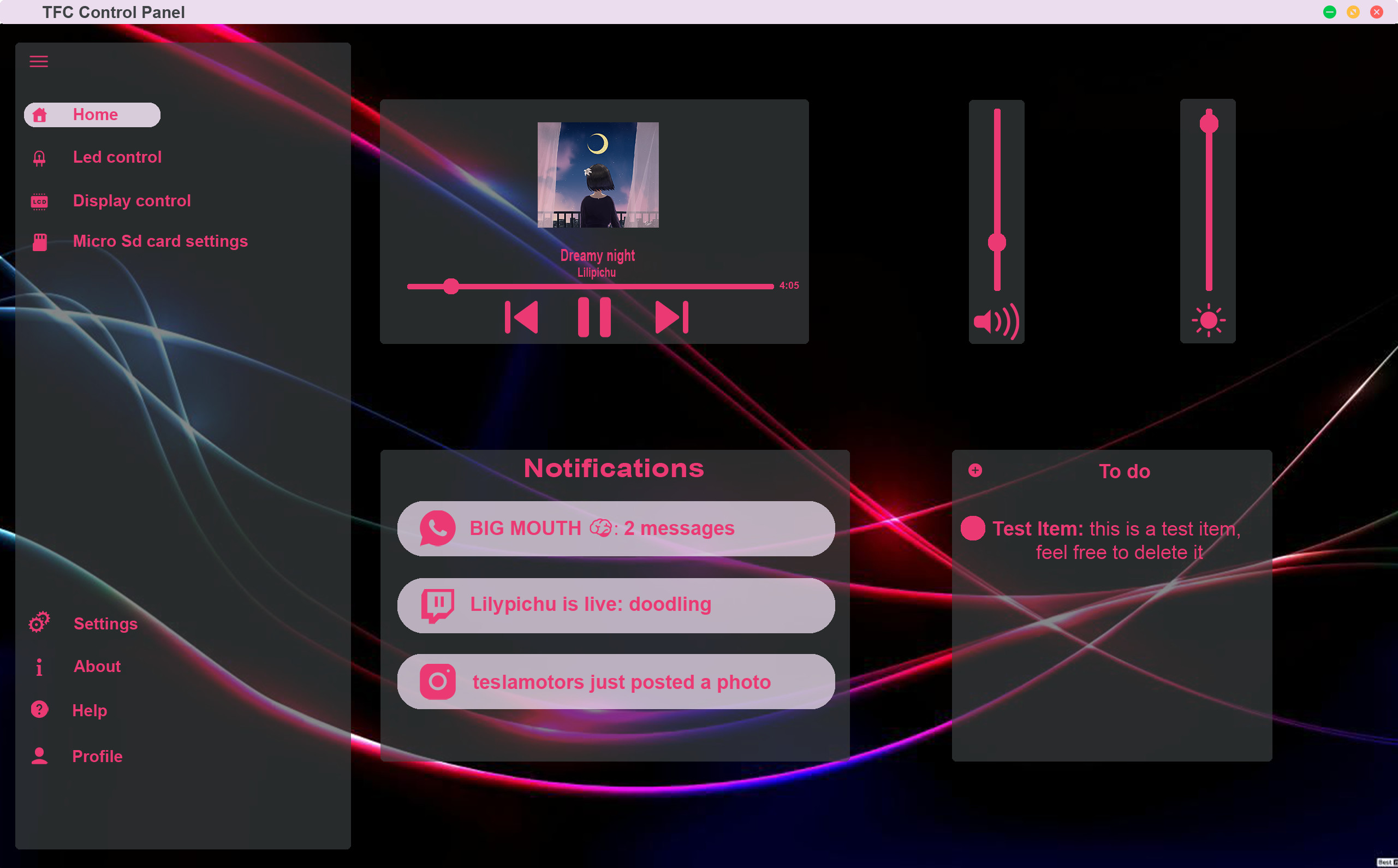Click the Help question mark icon
The height and width of the screenshot is (868, 1398).
(x=39, y=710)
